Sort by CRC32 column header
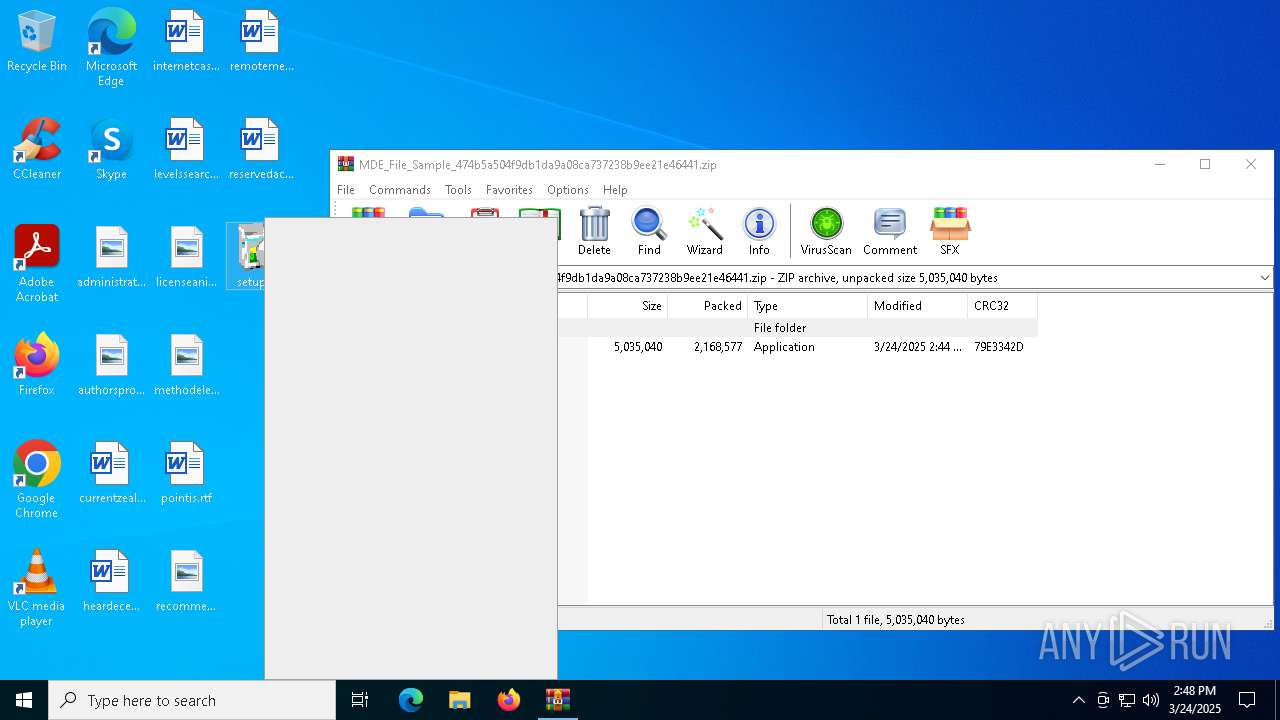Viewport: 1280px width, 720px height. pyautogui.click(x=1002, y=306)
